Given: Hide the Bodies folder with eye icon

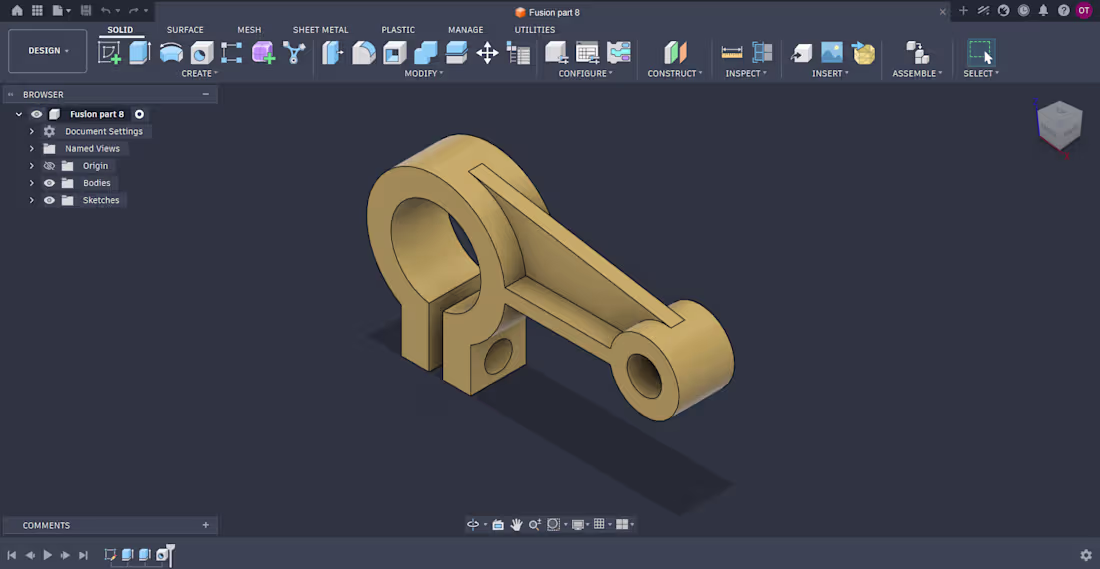Looking at the screenshot, I should (49, 183).
